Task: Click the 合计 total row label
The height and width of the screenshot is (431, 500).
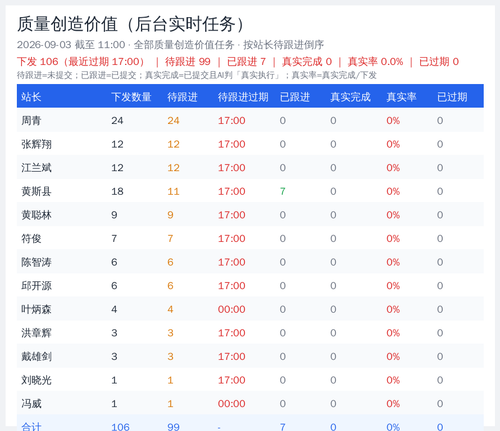Action: 31,427
